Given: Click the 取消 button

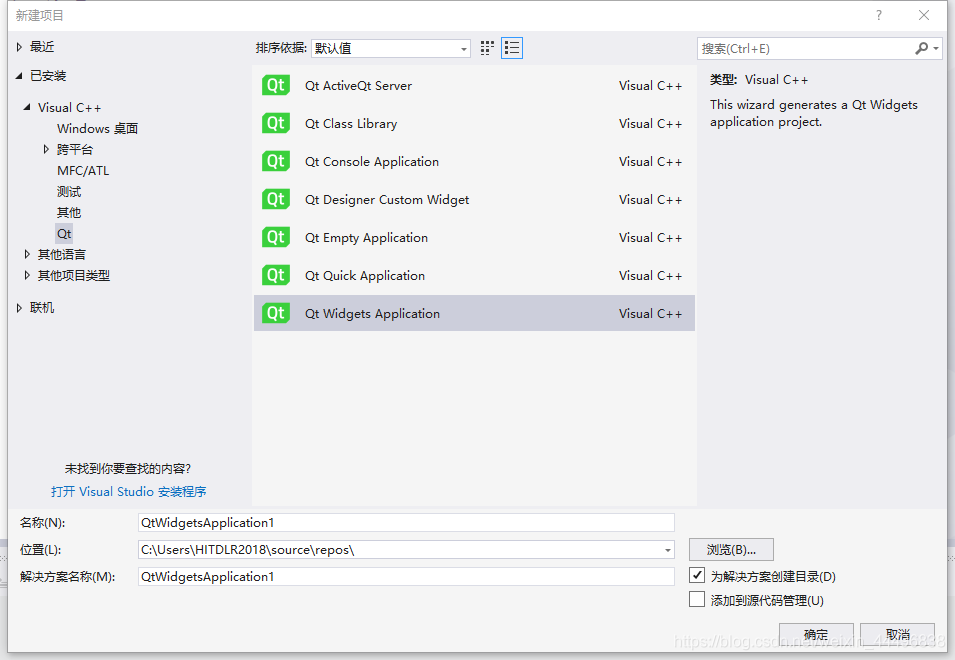Looking at the screenshot, I should (897, 634).
